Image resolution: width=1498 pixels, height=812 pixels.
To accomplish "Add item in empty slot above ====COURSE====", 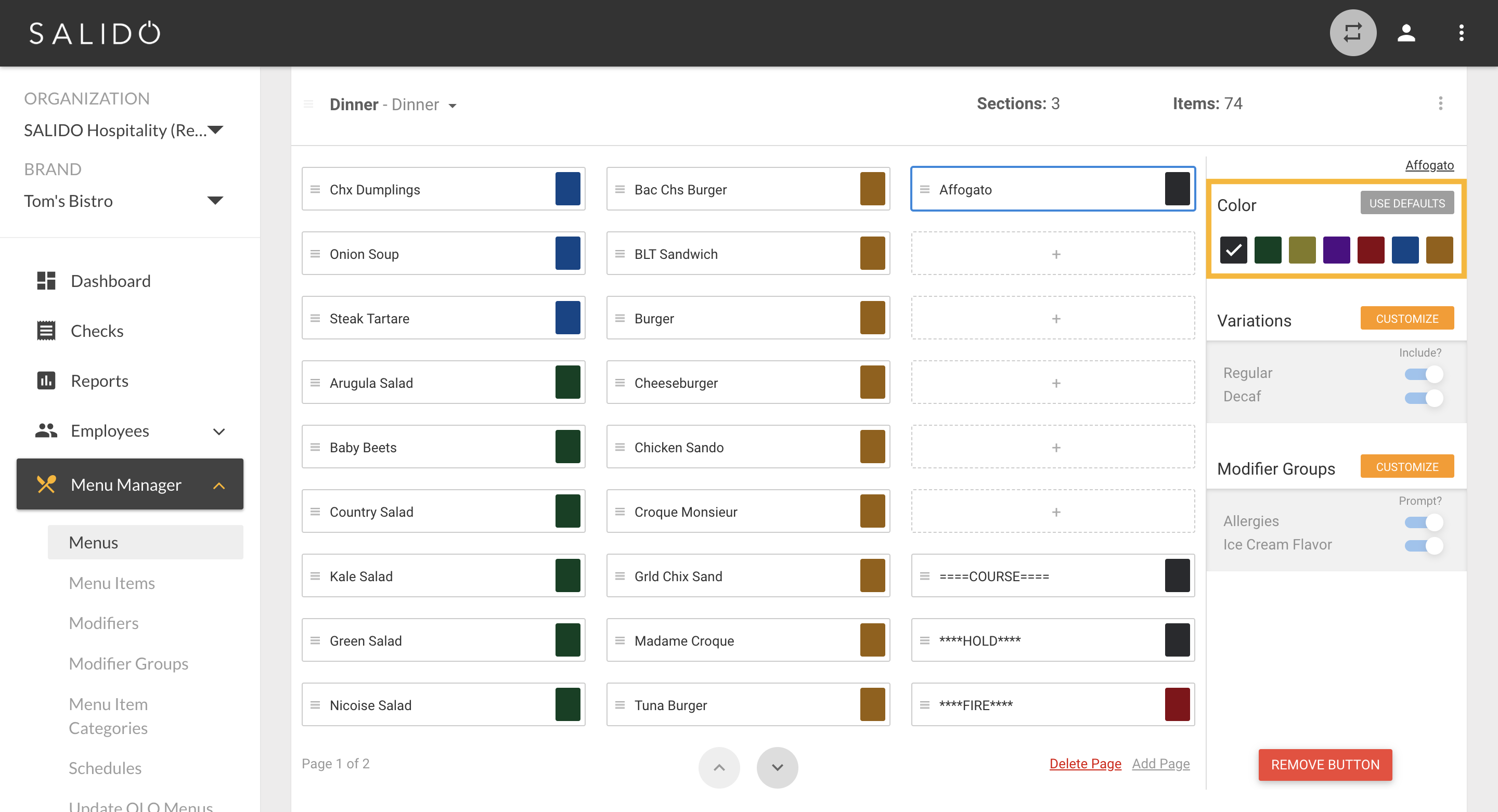I will pyautogui.click(x=1053, y=512).
